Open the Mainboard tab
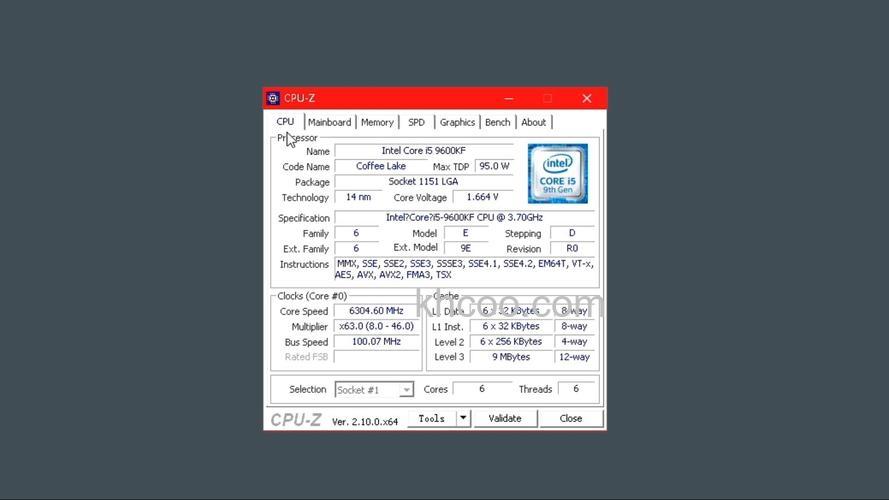Screen dimensions: 889x500 [329, 122]
